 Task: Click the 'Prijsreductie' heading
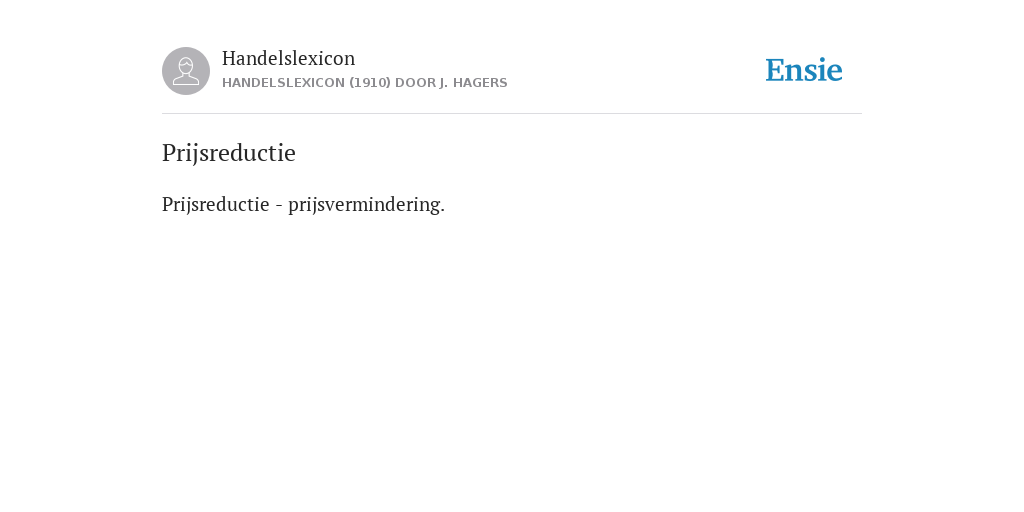point(229,153)
